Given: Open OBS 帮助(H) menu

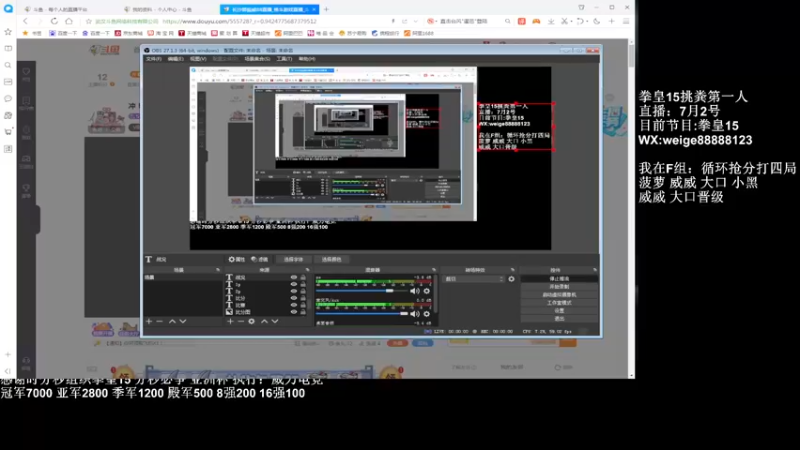Looking at the screenshot, I should tap(307, 59).
